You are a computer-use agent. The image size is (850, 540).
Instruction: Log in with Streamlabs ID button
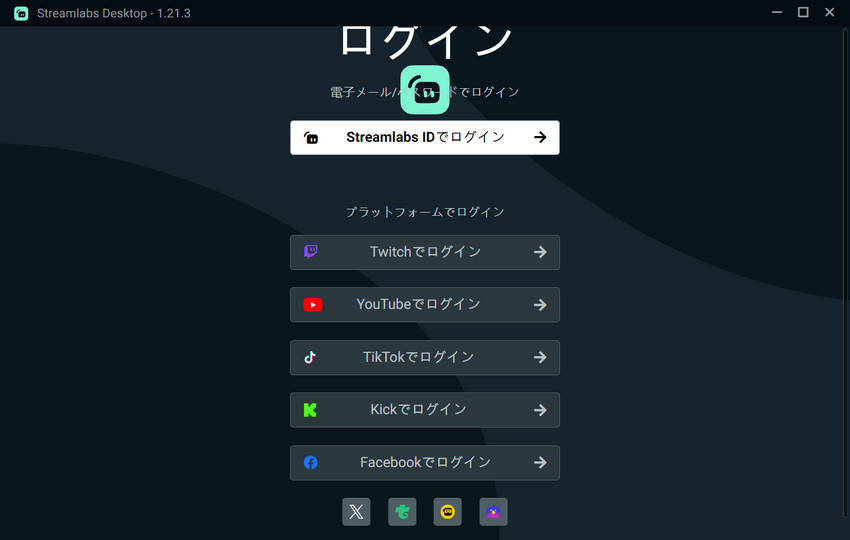424,137
